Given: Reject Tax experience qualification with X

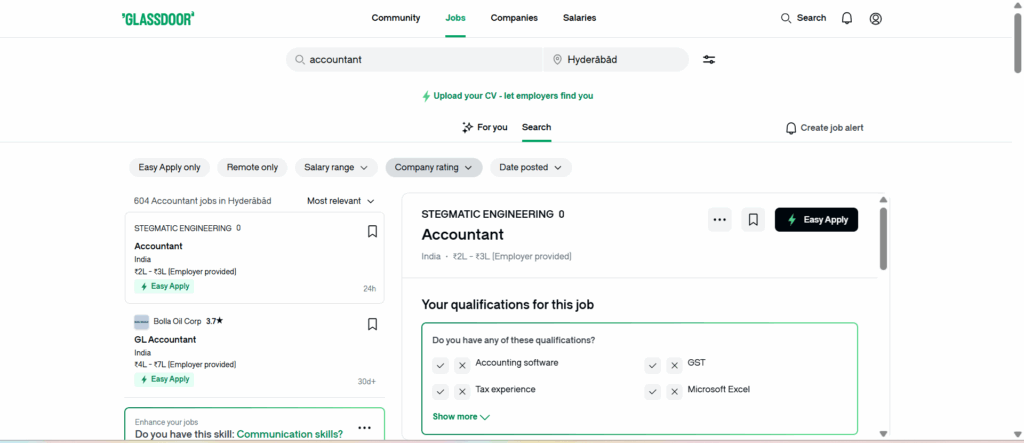Looking at the screenshot, I should tap(462, 392).
